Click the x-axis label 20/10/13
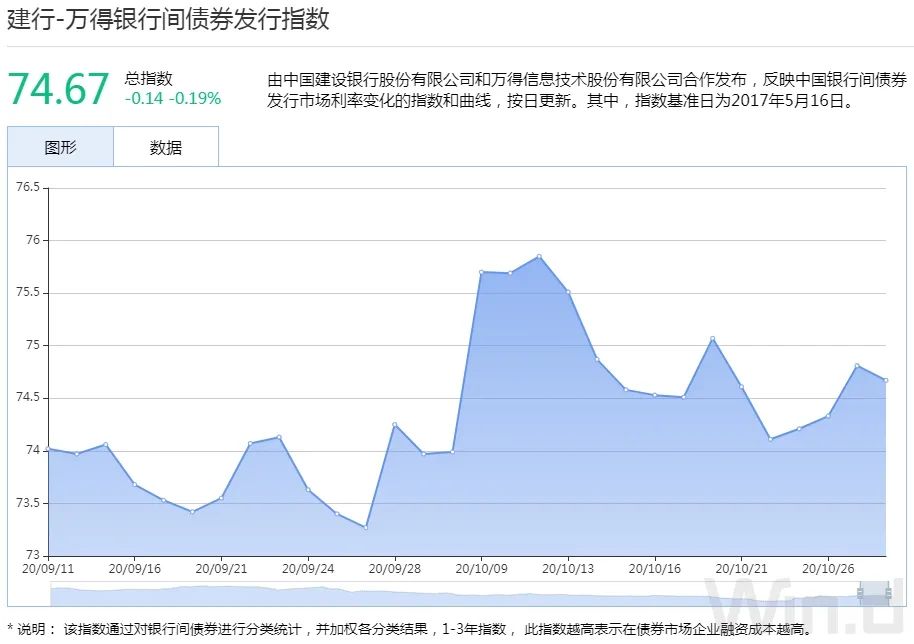 pos(568,568)
